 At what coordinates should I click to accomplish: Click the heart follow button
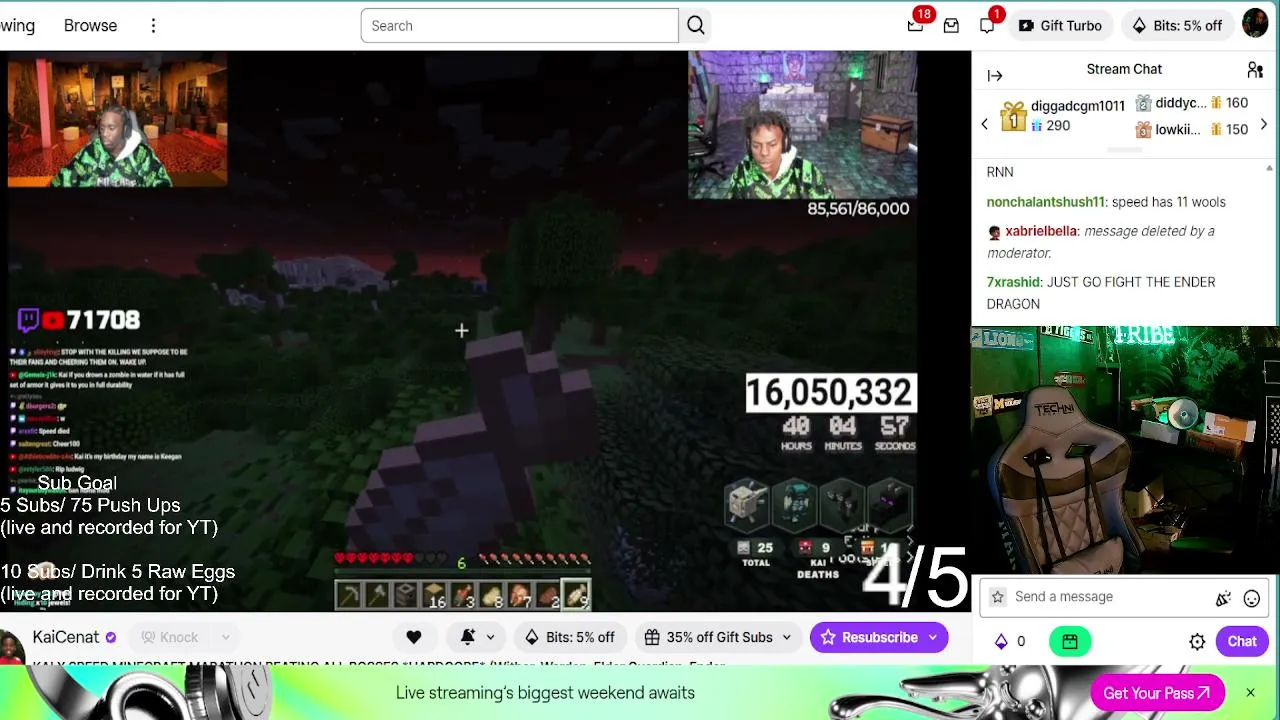[414, 637]
